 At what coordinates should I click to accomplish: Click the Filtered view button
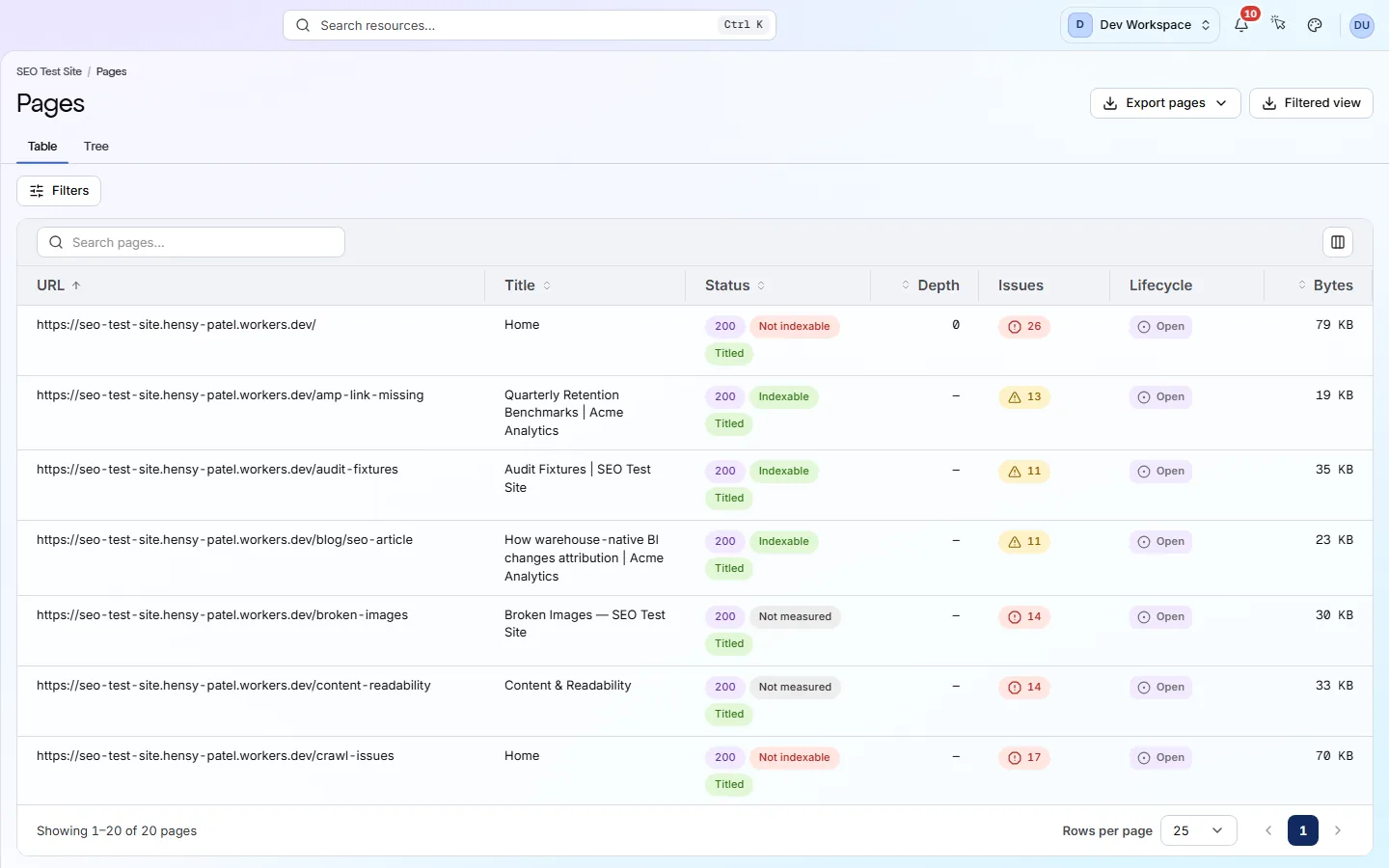pos(1311,103)
